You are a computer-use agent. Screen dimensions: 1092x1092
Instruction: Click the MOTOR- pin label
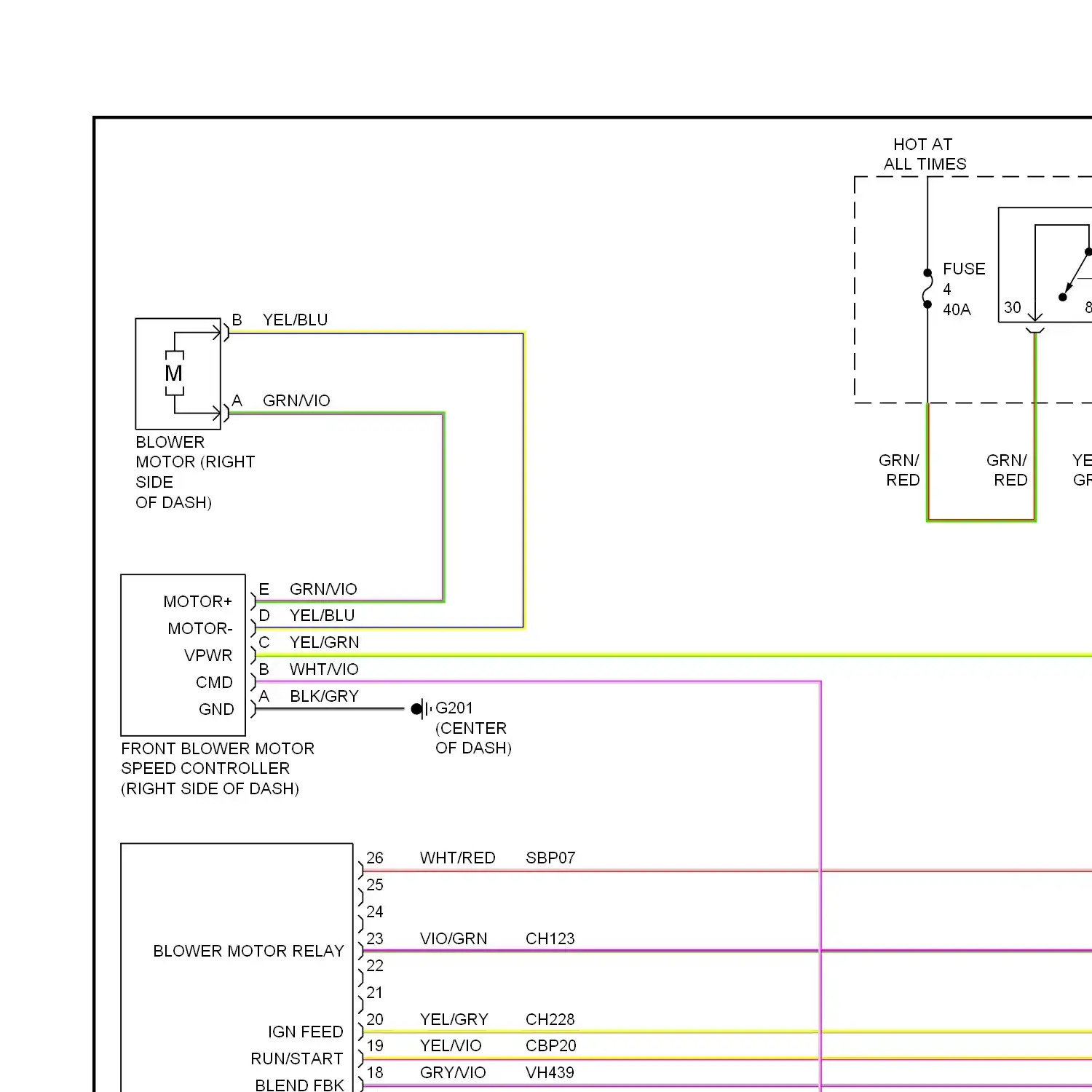point(200,628)
